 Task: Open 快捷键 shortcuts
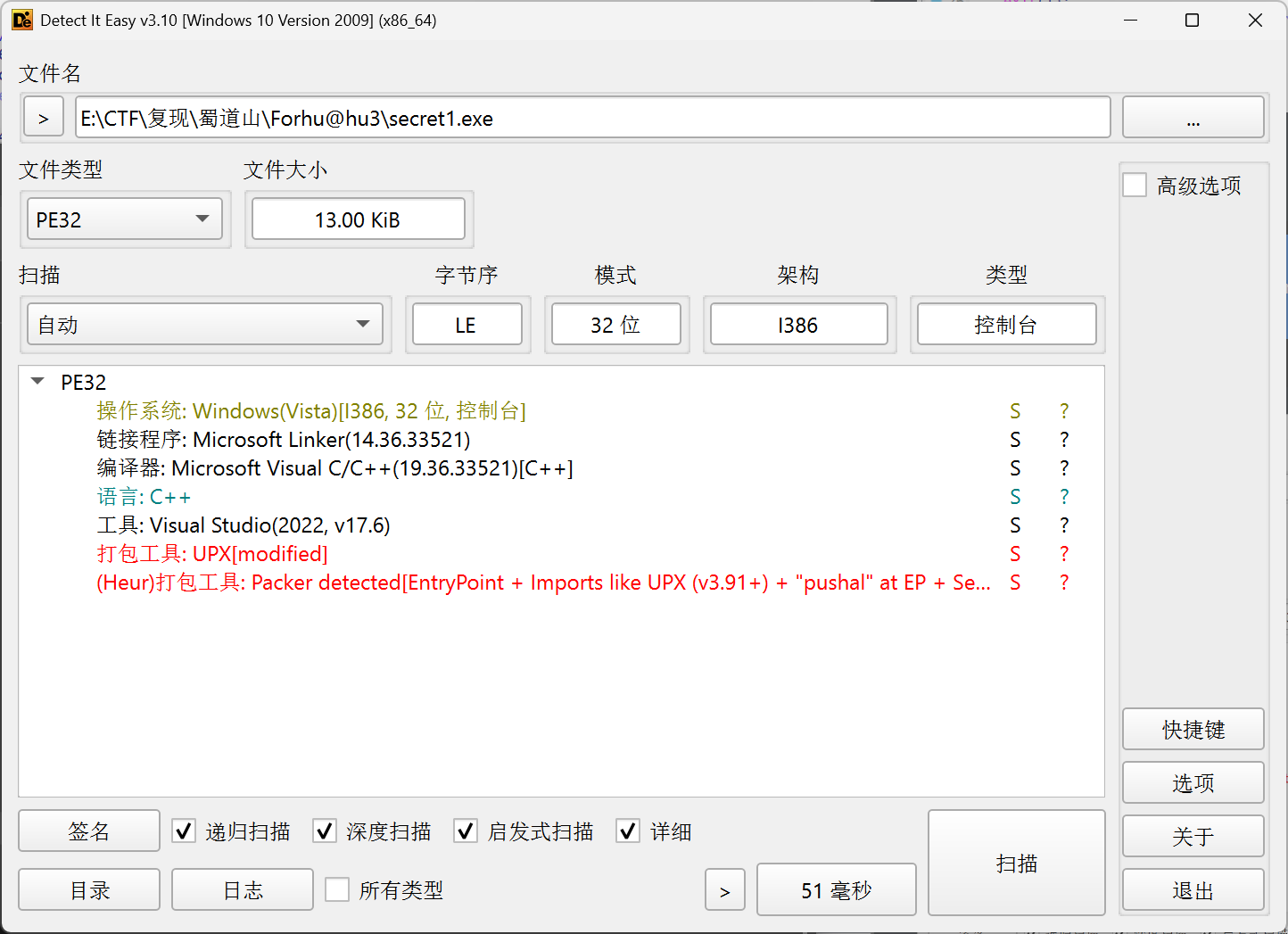1193,729
